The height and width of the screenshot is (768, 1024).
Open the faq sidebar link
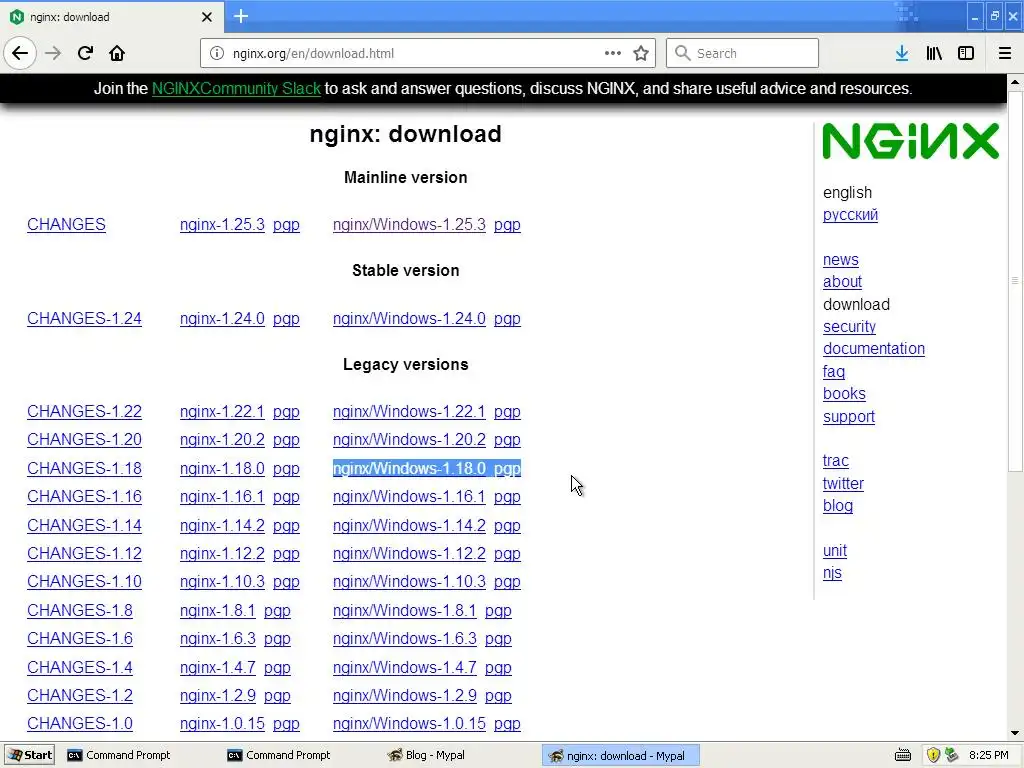[x=833, y=372]
